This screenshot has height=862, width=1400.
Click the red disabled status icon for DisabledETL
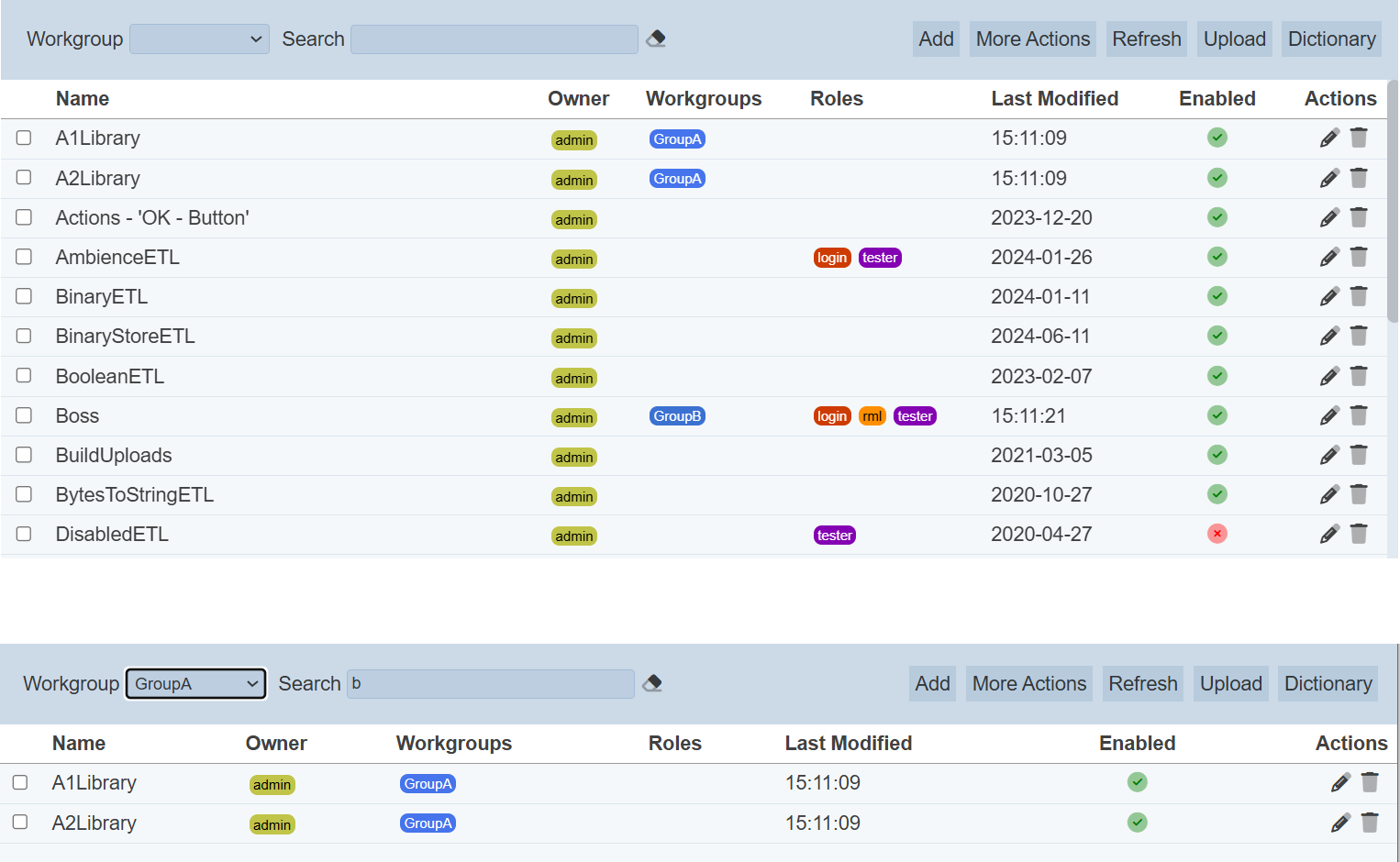[1217, 534]
